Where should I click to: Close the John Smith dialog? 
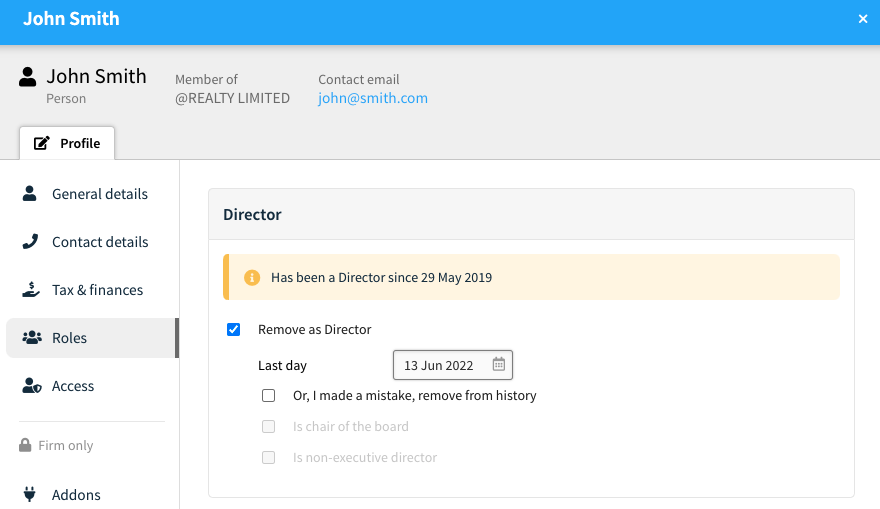(x=863, y=19)
